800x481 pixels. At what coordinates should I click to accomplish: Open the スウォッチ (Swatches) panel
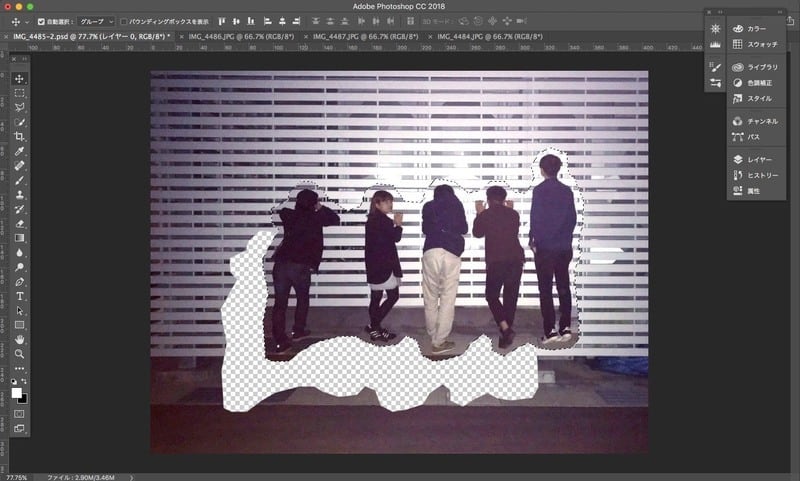click(x=760, y=45)
